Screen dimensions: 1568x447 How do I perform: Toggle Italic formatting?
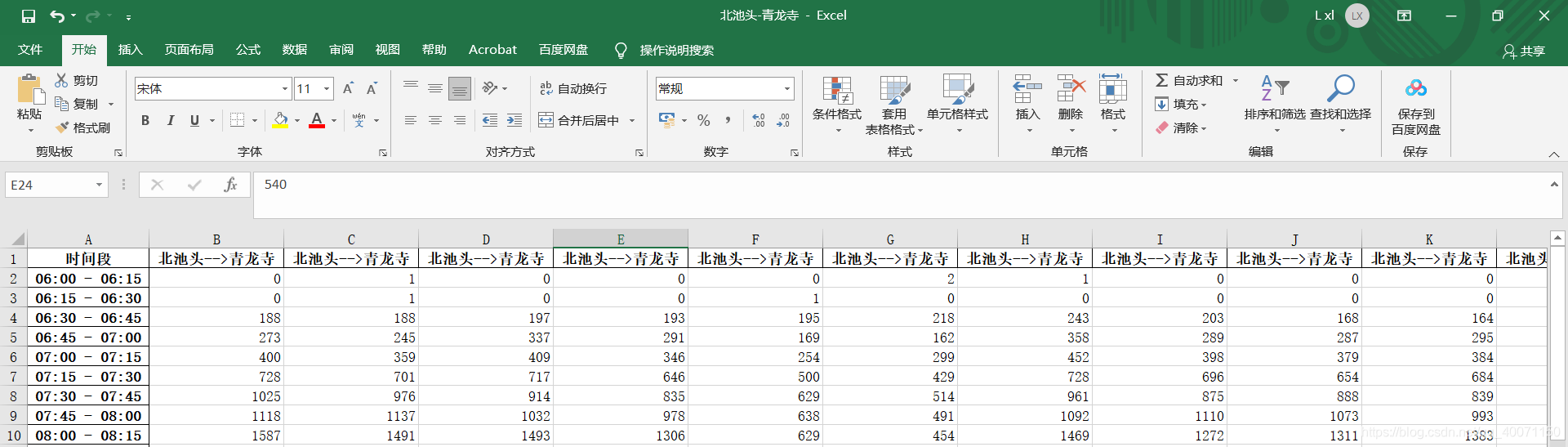[x=170, y=120]
